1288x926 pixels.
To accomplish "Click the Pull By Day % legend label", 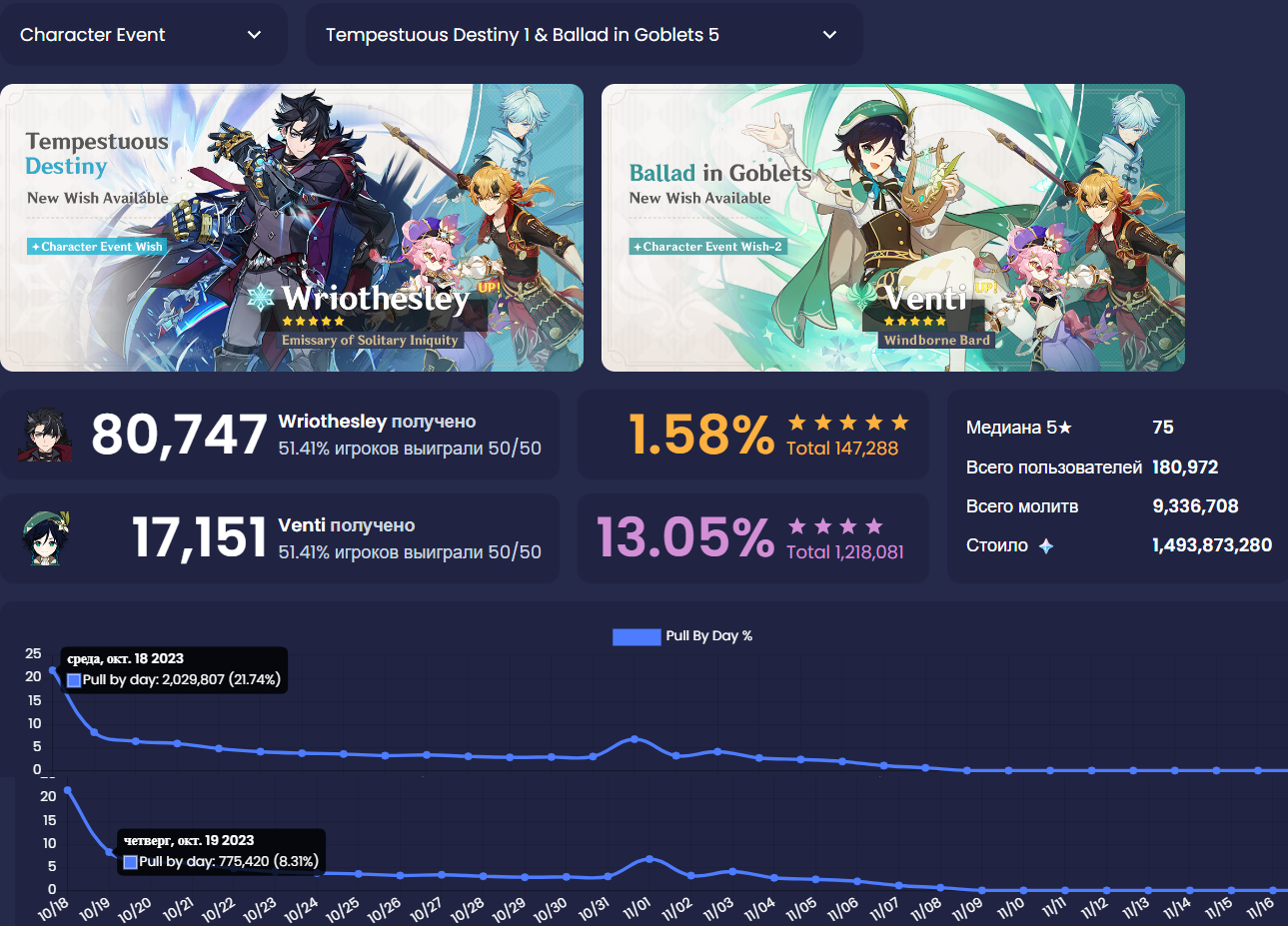I will click(709, 636).
